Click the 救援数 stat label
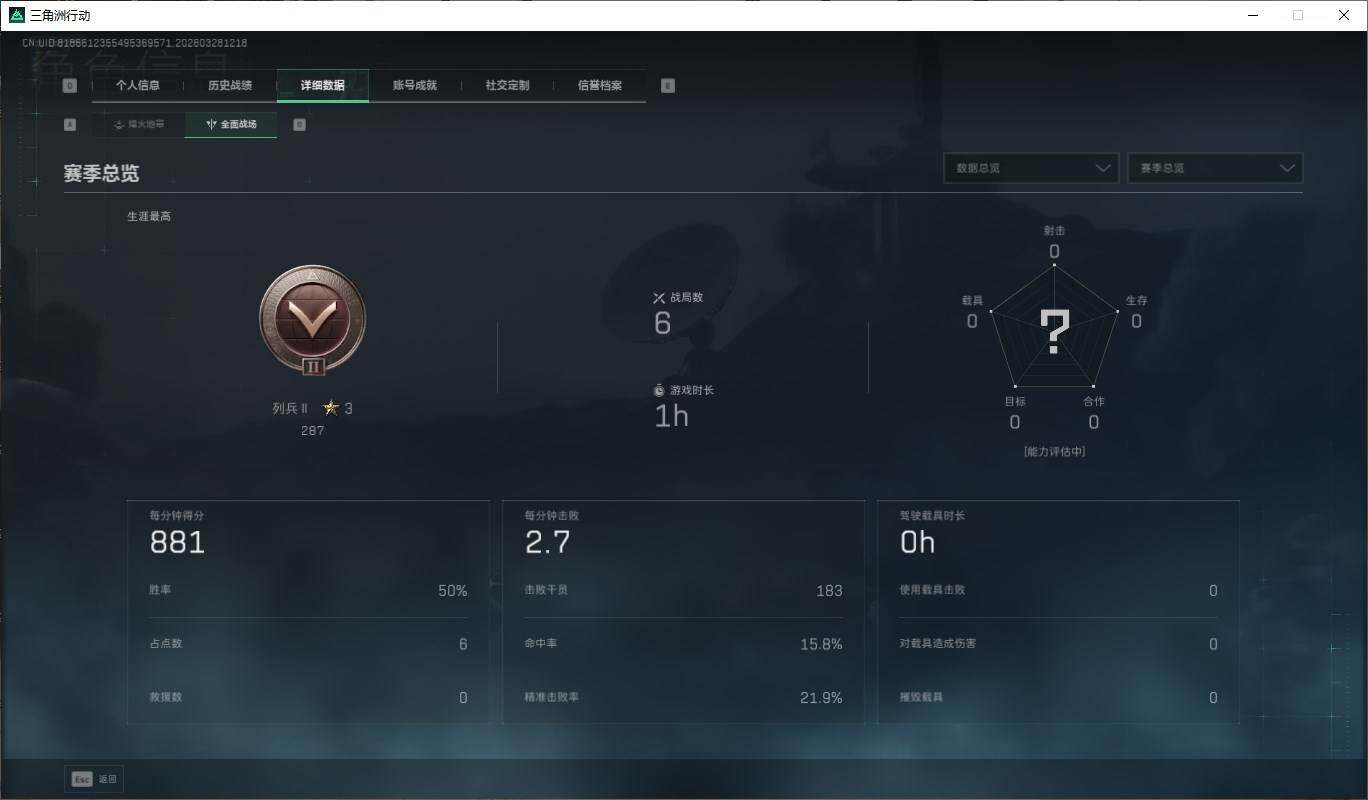1368x800 pixels. click(x=166, y=697)
